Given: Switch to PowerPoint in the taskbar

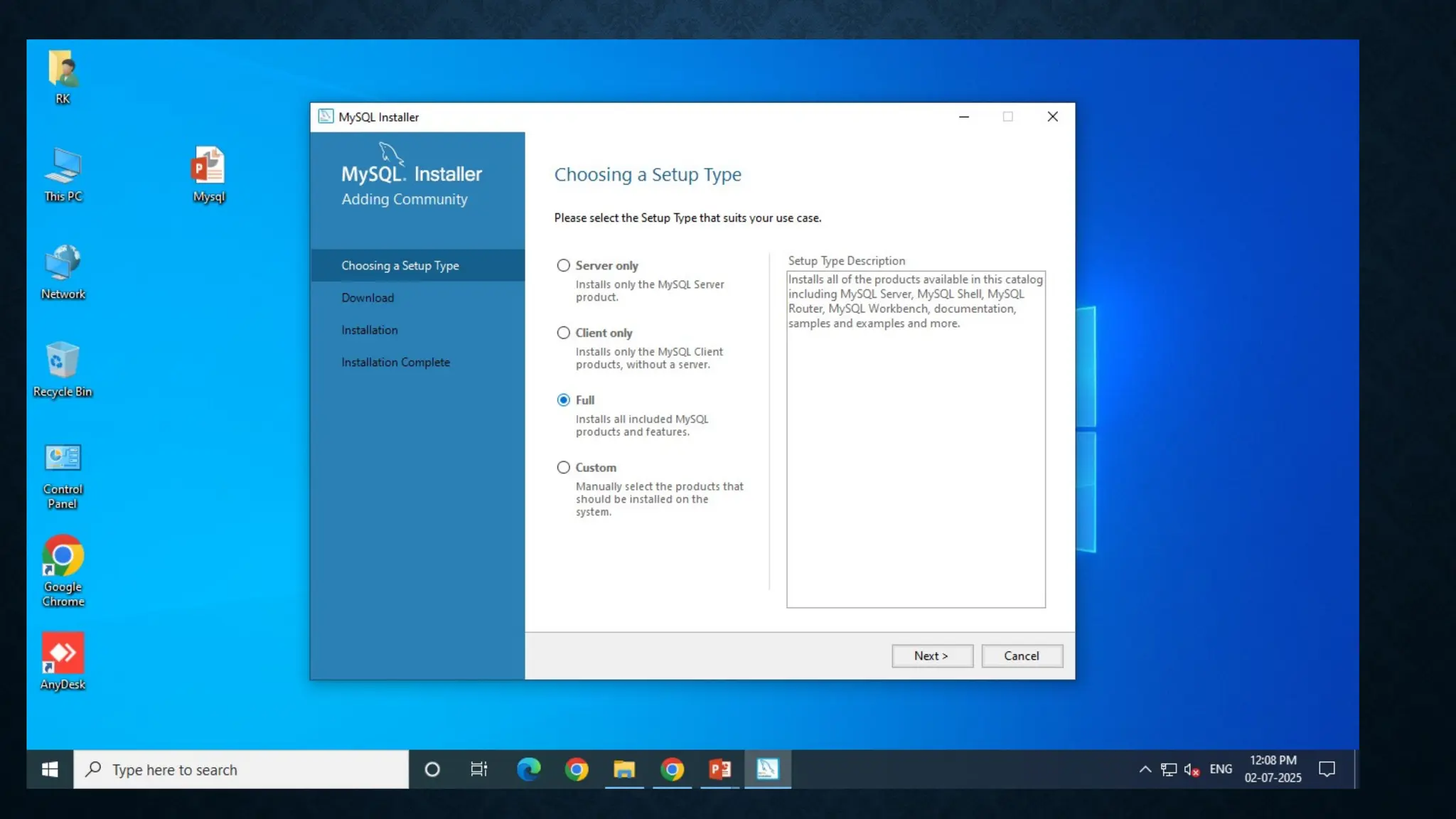Looking at the screenshot, I should click(x=719, y=769).
